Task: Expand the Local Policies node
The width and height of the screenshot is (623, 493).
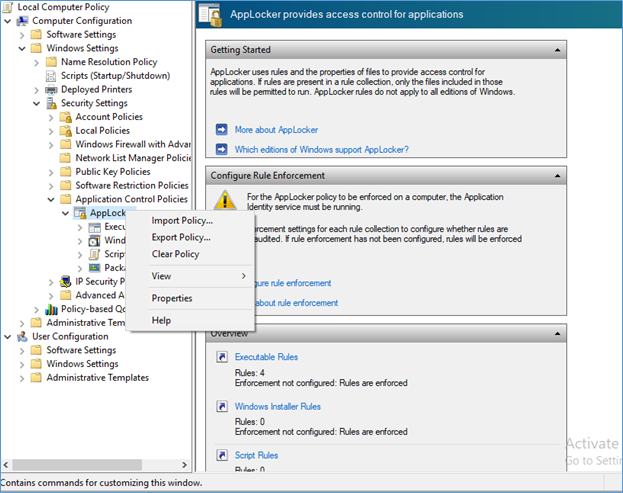Action: pyautogui.click(x=51, y=131)
